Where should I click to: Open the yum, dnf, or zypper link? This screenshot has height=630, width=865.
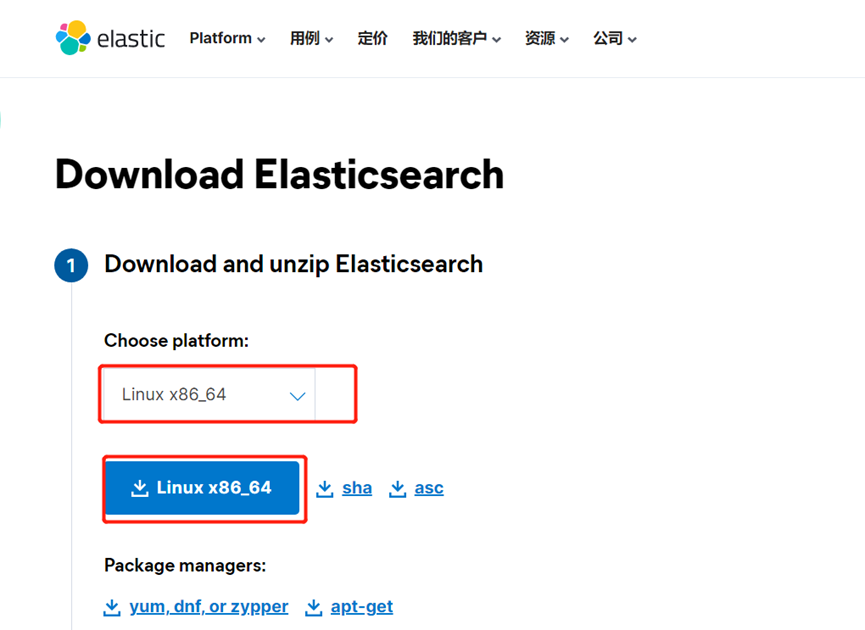[x=208, y=606]
